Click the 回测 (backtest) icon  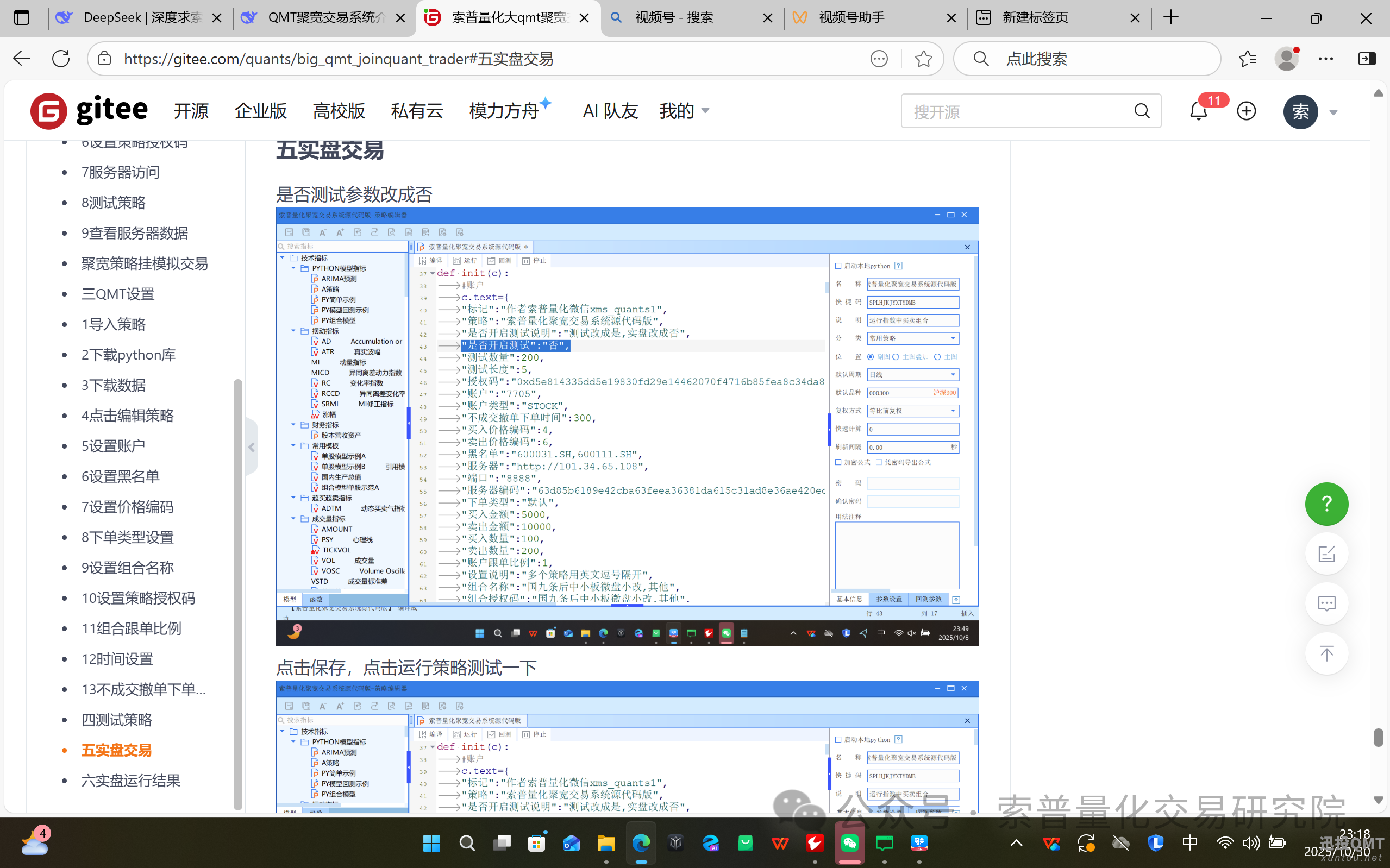501,260
